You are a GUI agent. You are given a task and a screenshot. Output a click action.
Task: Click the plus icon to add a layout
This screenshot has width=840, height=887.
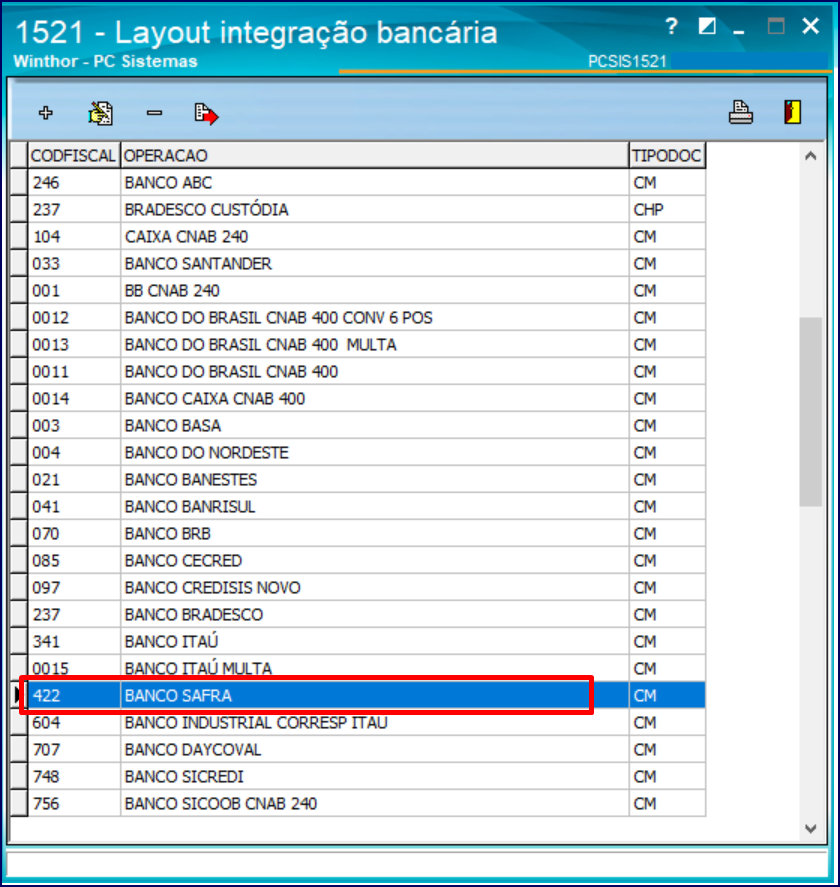46,113
